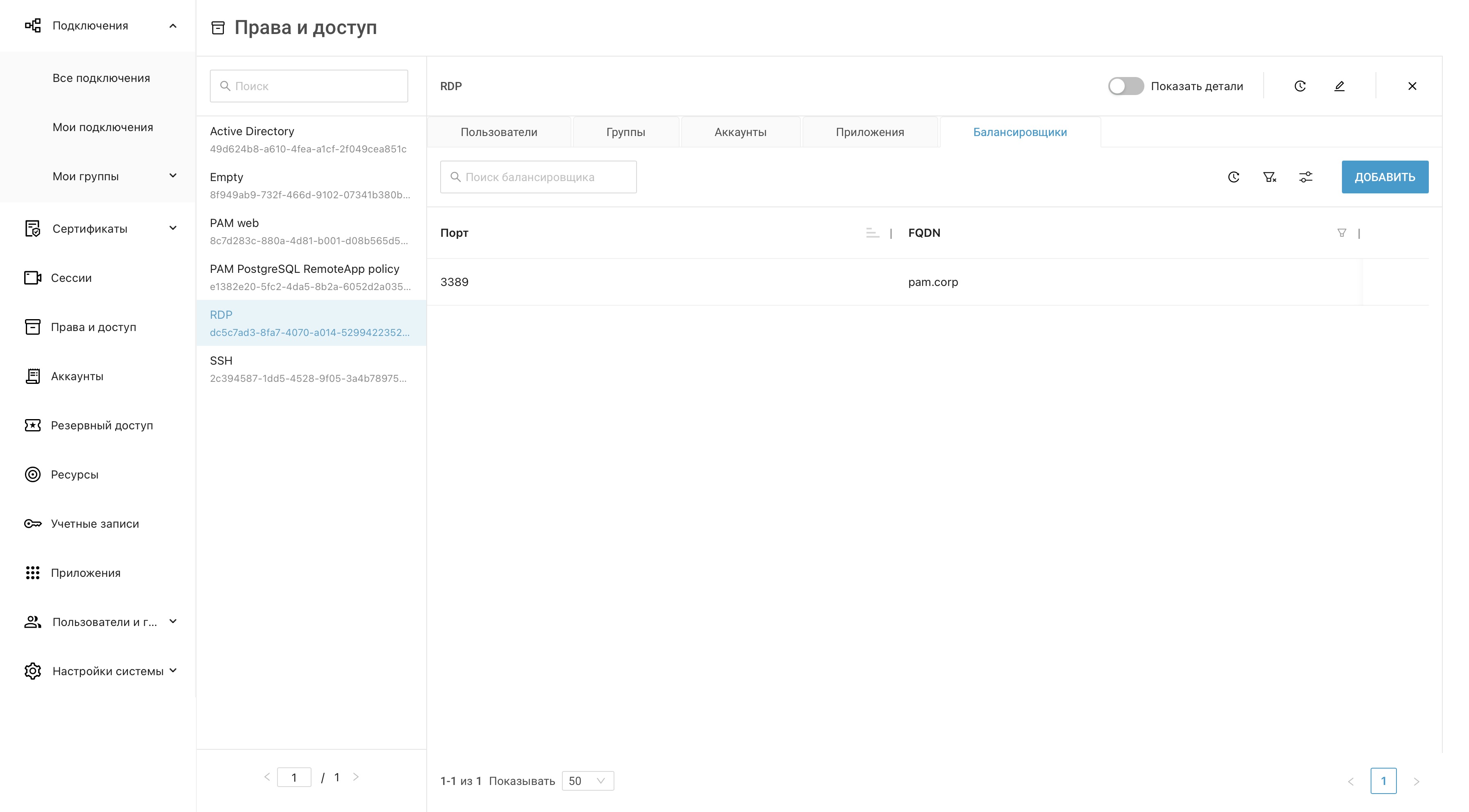Switch to the Аккаунты tab
Screen dimensions: 1469x812
coord(740,132)
